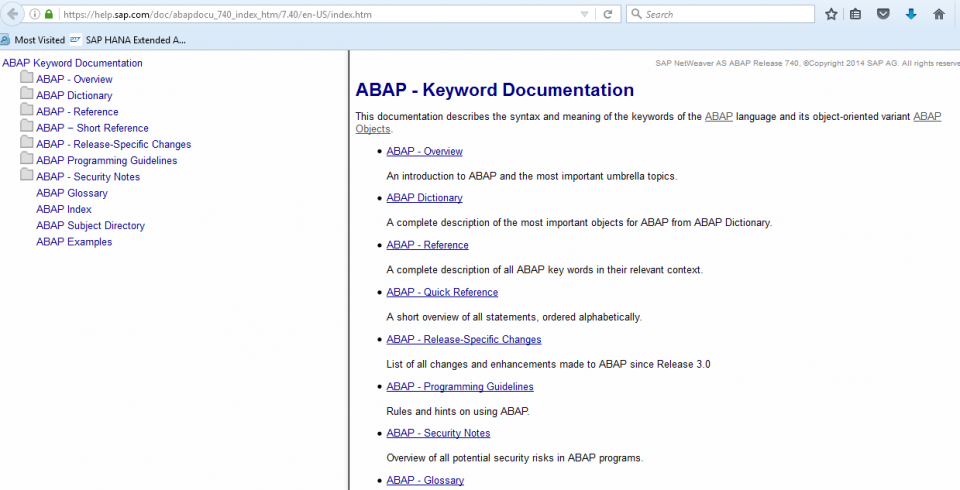Open the ABAP - Quick Reference link
Image resolution: width=960 pixels, height=490 pixels.
coord(442,292)
